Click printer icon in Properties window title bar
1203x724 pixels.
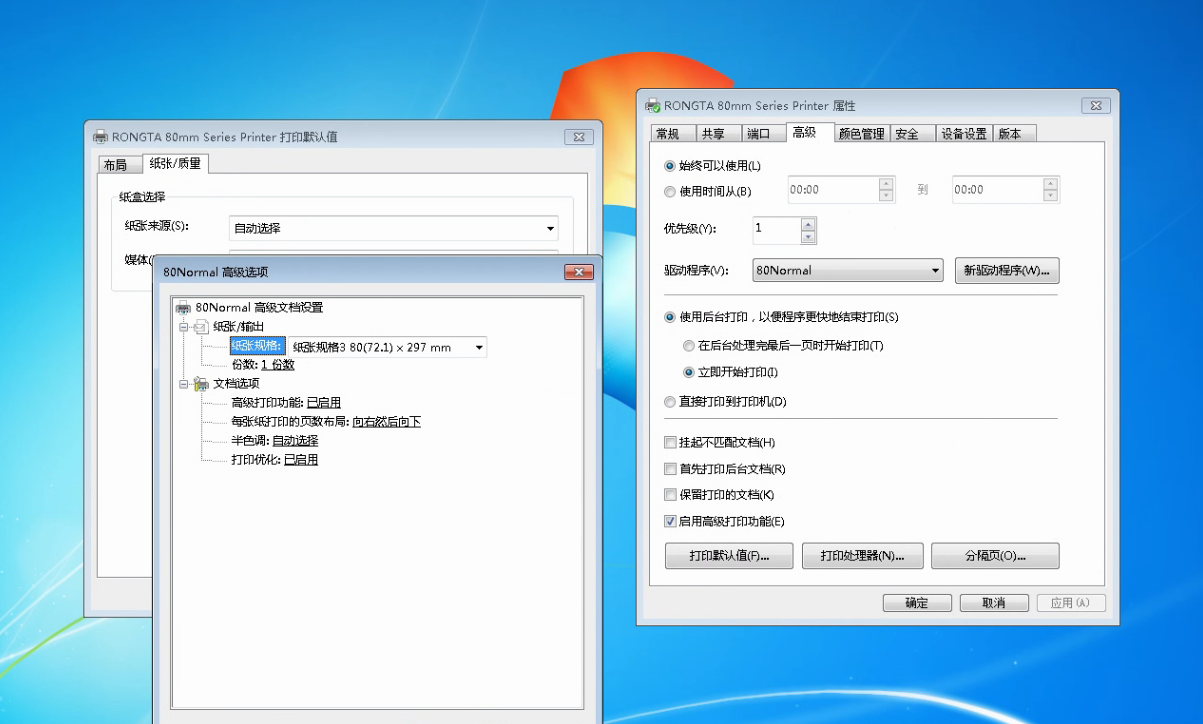[x=652, y=105]
